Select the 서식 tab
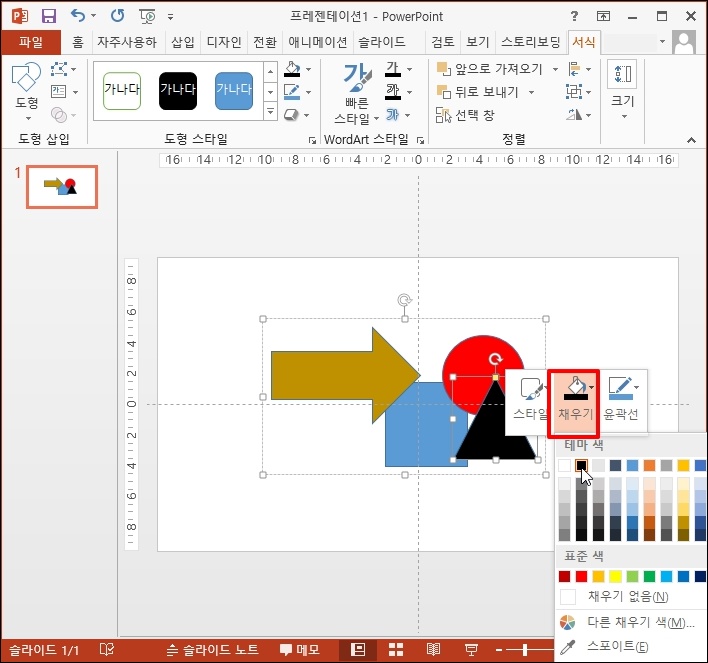The height and width of the screenshot is (663, 708). [x=584, y=42]
